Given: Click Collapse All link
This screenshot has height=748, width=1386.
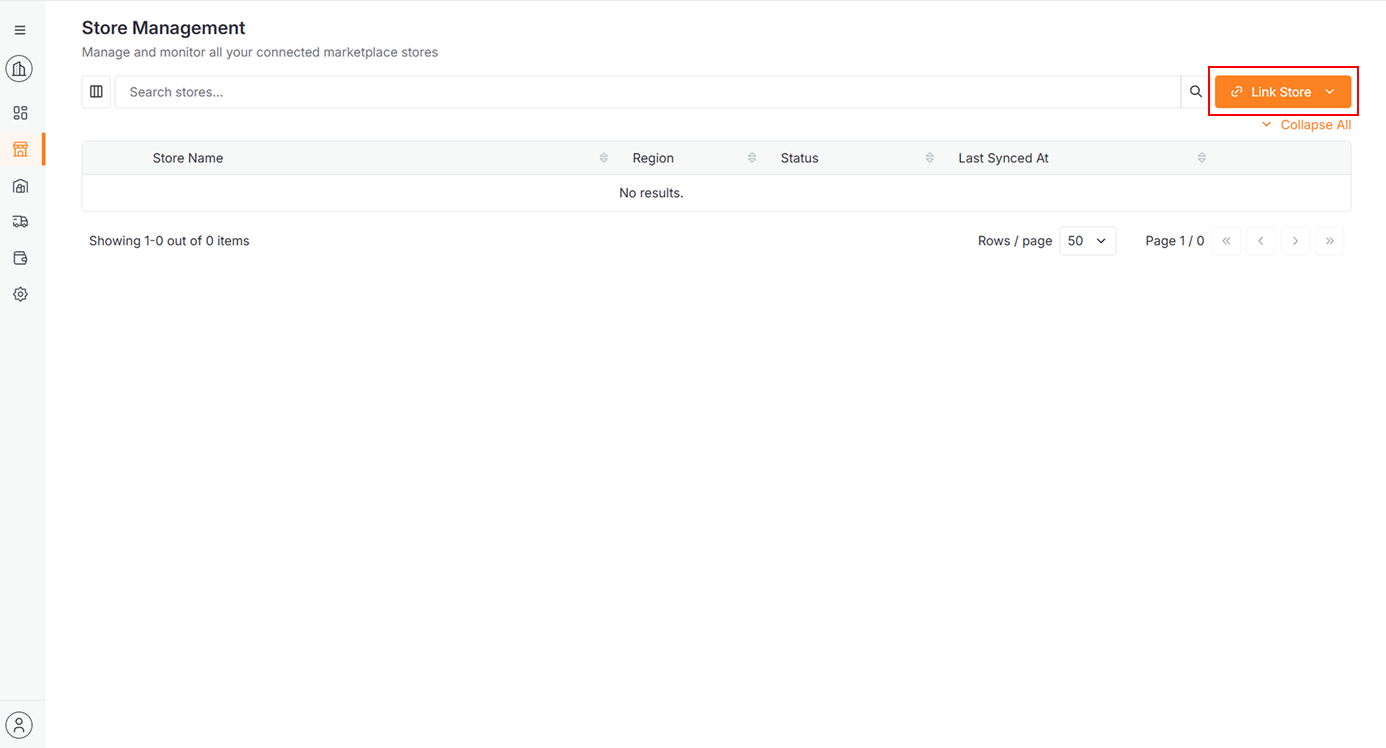Looking at the screenshot, I should pos(1306,125).
